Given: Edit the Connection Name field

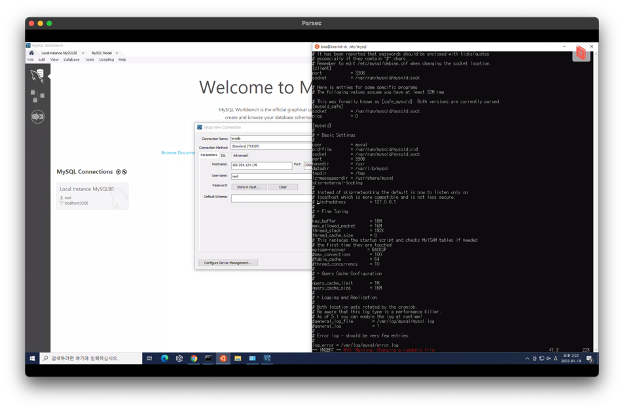Looking at the screenshot, I should 271,139.
